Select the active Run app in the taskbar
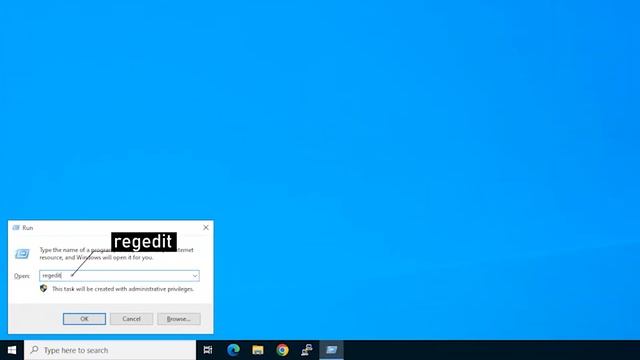Screen dimensions: 640x360 (x=331, y=350)
